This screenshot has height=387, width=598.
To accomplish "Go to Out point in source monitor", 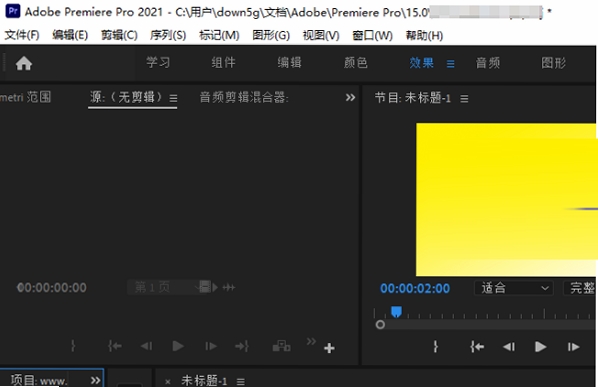I will coord(242,346).
